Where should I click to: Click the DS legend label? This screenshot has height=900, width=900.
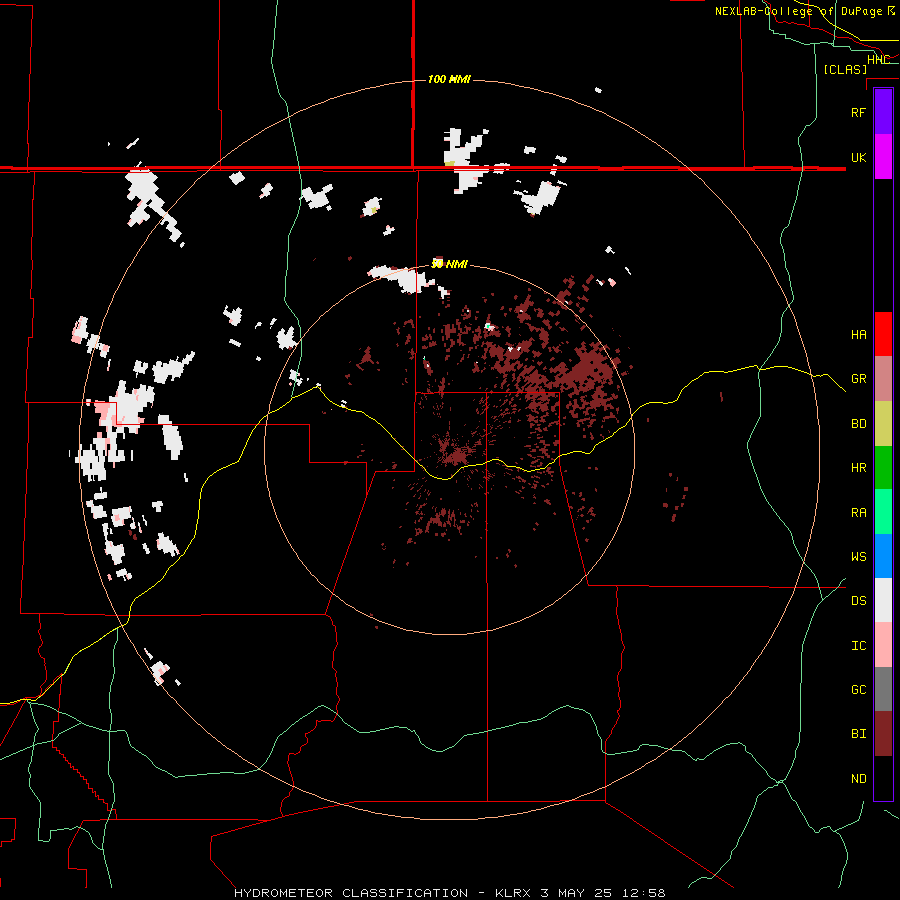pyautogui.click(x=858, y=601)
